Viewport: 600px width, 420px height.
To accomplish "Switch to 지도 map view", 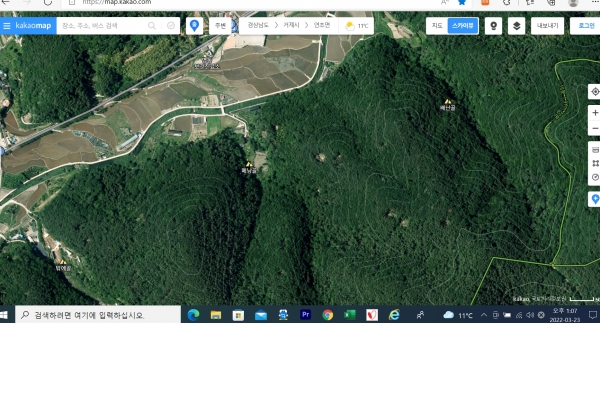I will click(x=437, y=26).
